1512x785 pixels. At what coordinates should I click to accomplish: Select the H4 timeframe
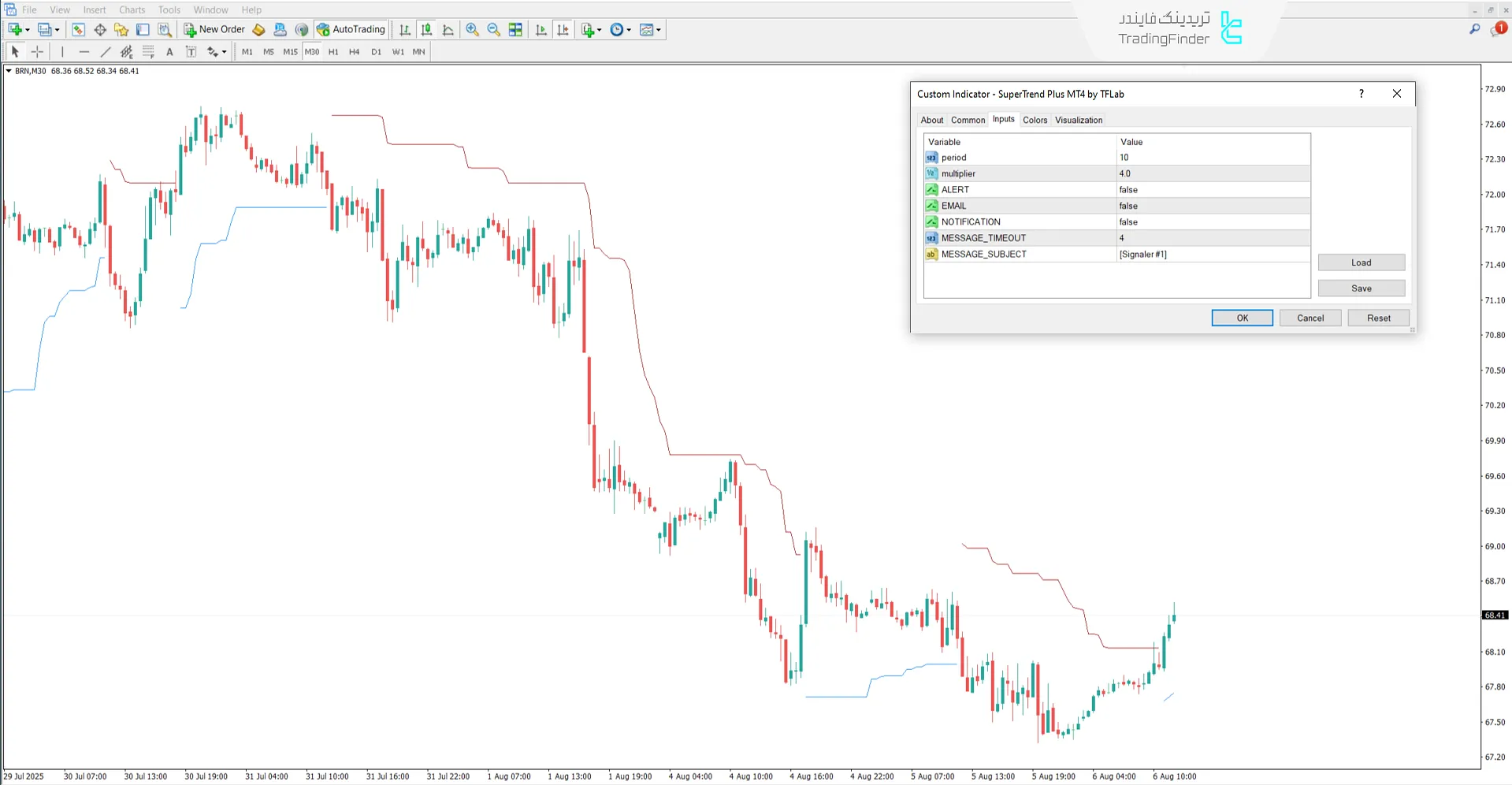click(x=354, y=52)
